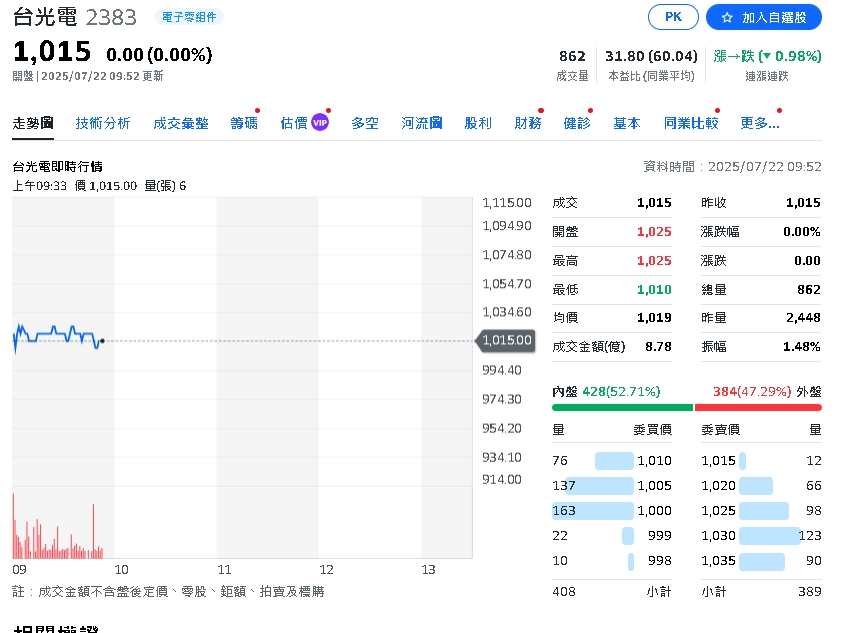Open the 健診 tab
The width and height of the screenshot is (846, 633).
pos(577,122)
